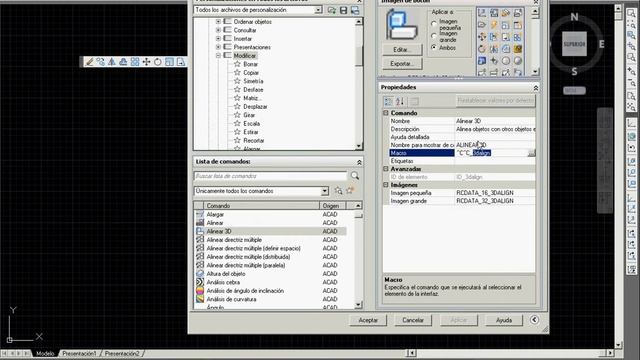
Task: Click the Aceptar button
Action: [x=368, y=320]
